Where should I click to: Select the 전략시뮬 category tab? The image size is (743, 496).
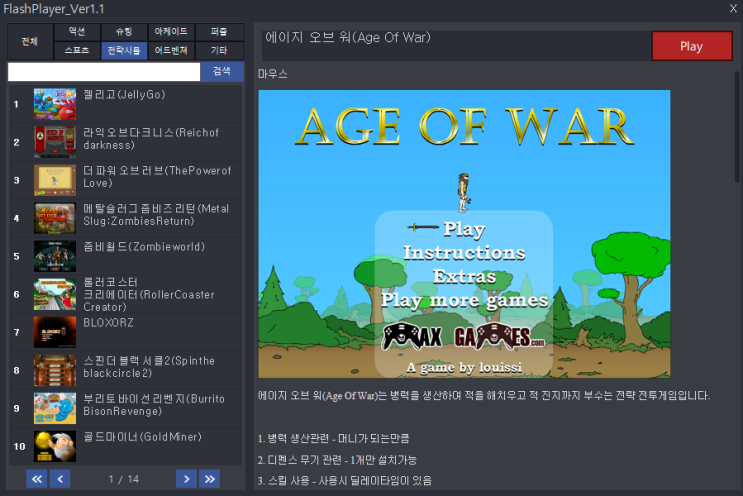[x=124, y=50]
